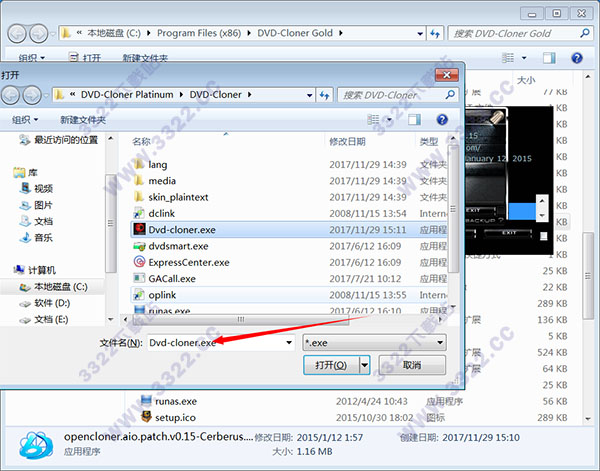This screenshot has width=600, height=471.
Task: Click 打开 in the Explorer toolbar
Action: (85, 58)
